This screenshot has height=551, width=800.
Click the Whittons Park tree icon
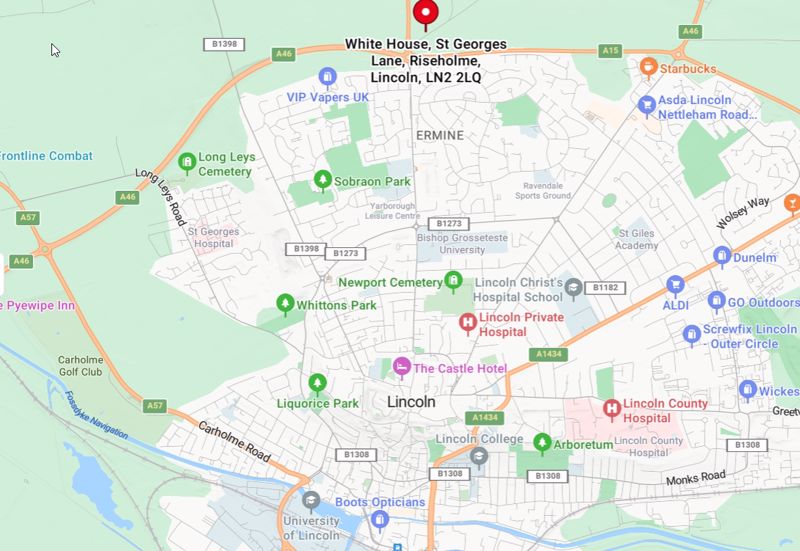point(285,305)
